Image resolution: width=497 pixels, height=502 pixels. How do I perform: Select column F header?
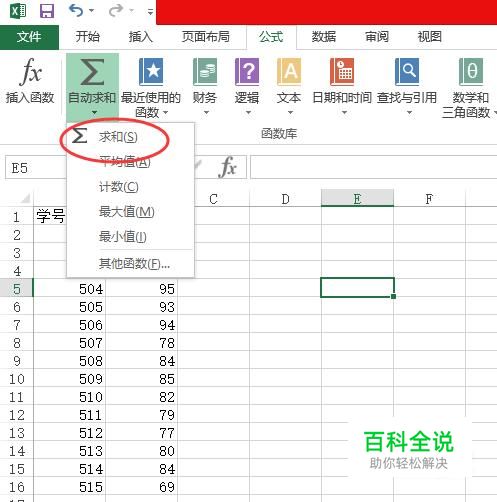click(429, 199)
